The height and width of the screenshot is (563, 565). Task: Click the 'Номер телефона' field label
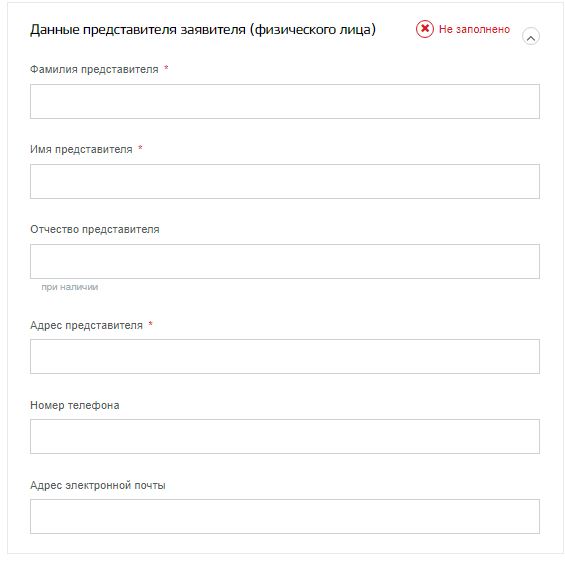coord(75,405)
